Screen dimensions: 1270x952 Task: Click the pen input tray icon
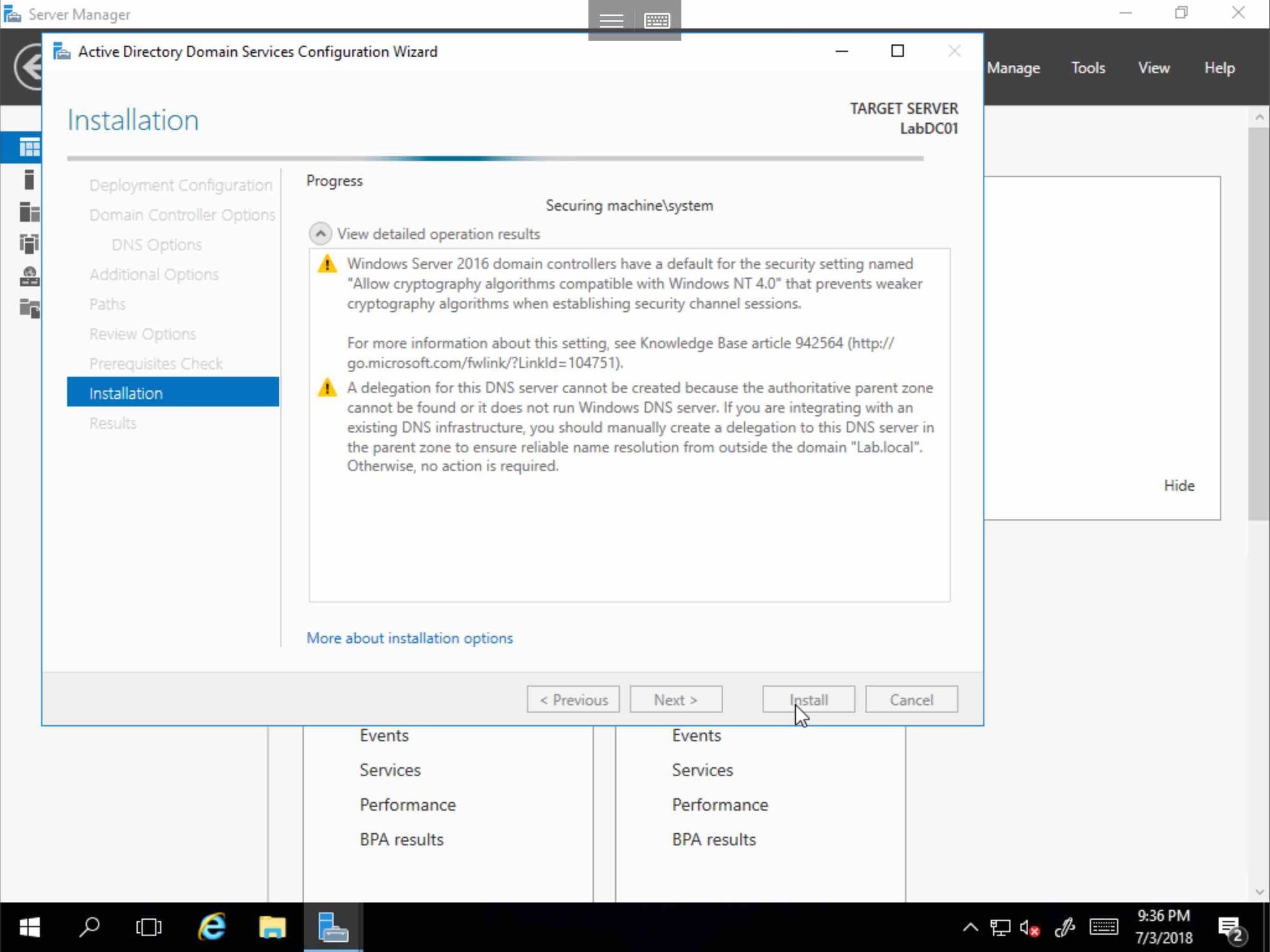(1065, 927)
